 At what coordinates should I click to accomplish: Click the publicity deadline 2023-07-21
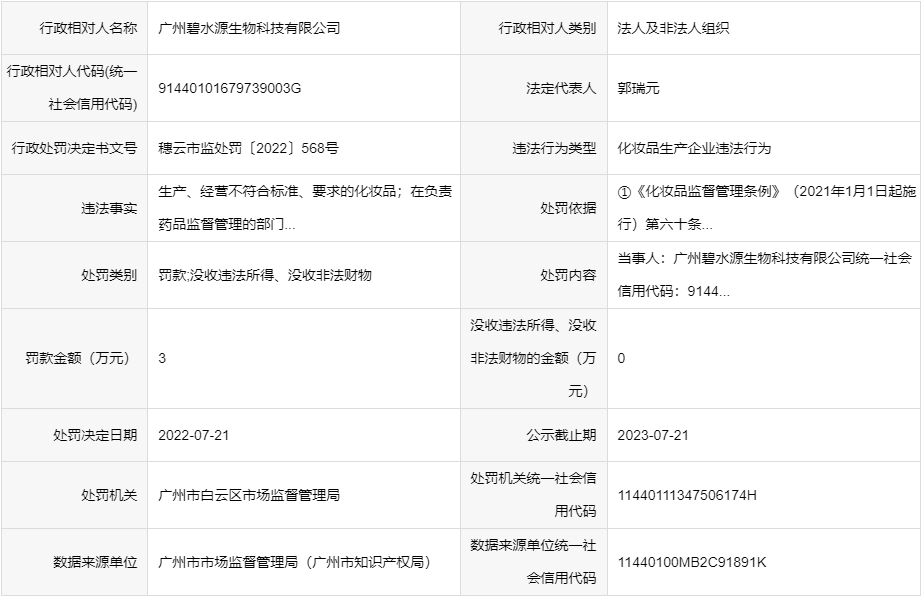pos(653,435)
